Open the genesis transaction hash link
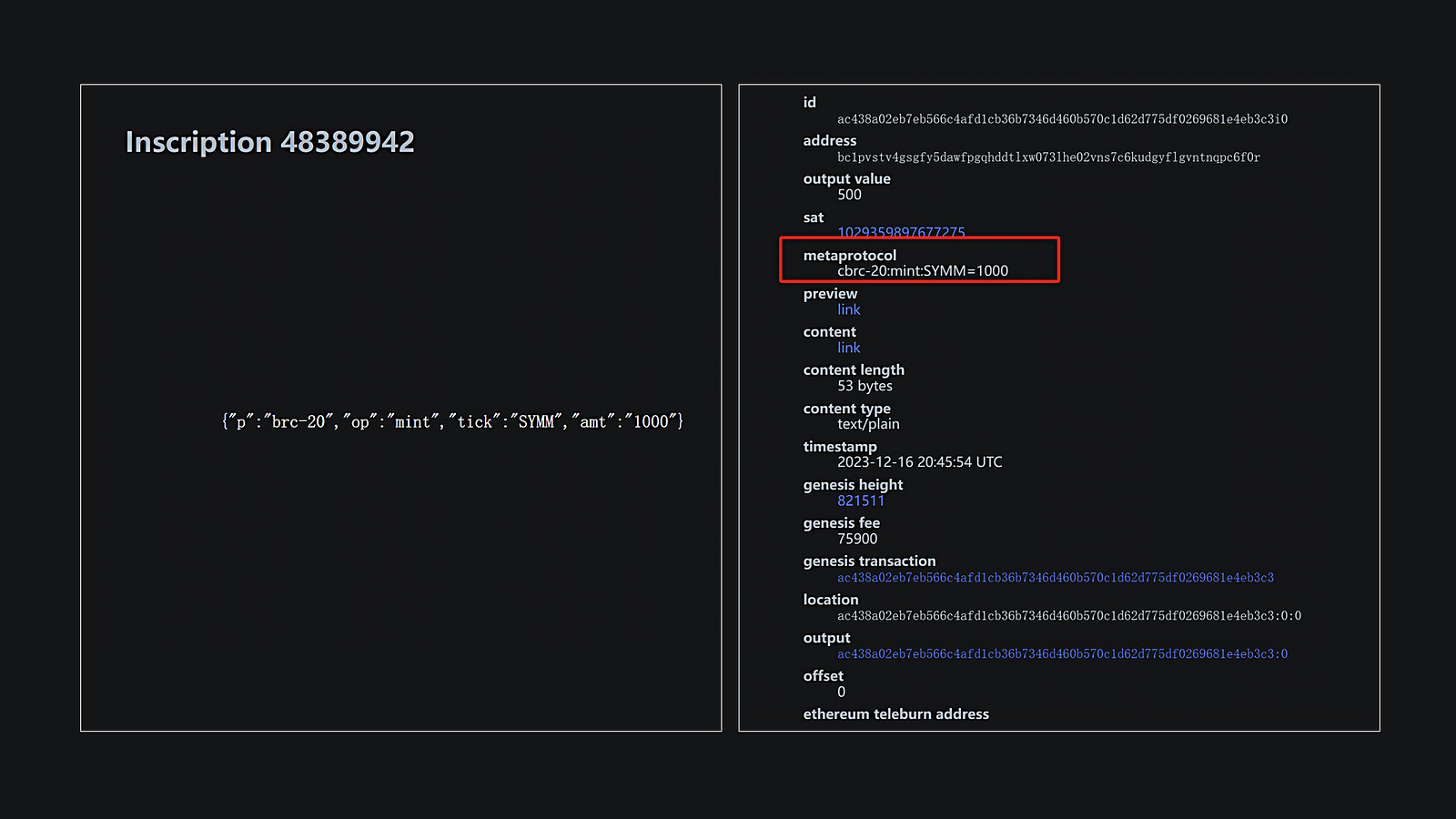The height and width of the screenshot is (819, 1456). 1055,578
